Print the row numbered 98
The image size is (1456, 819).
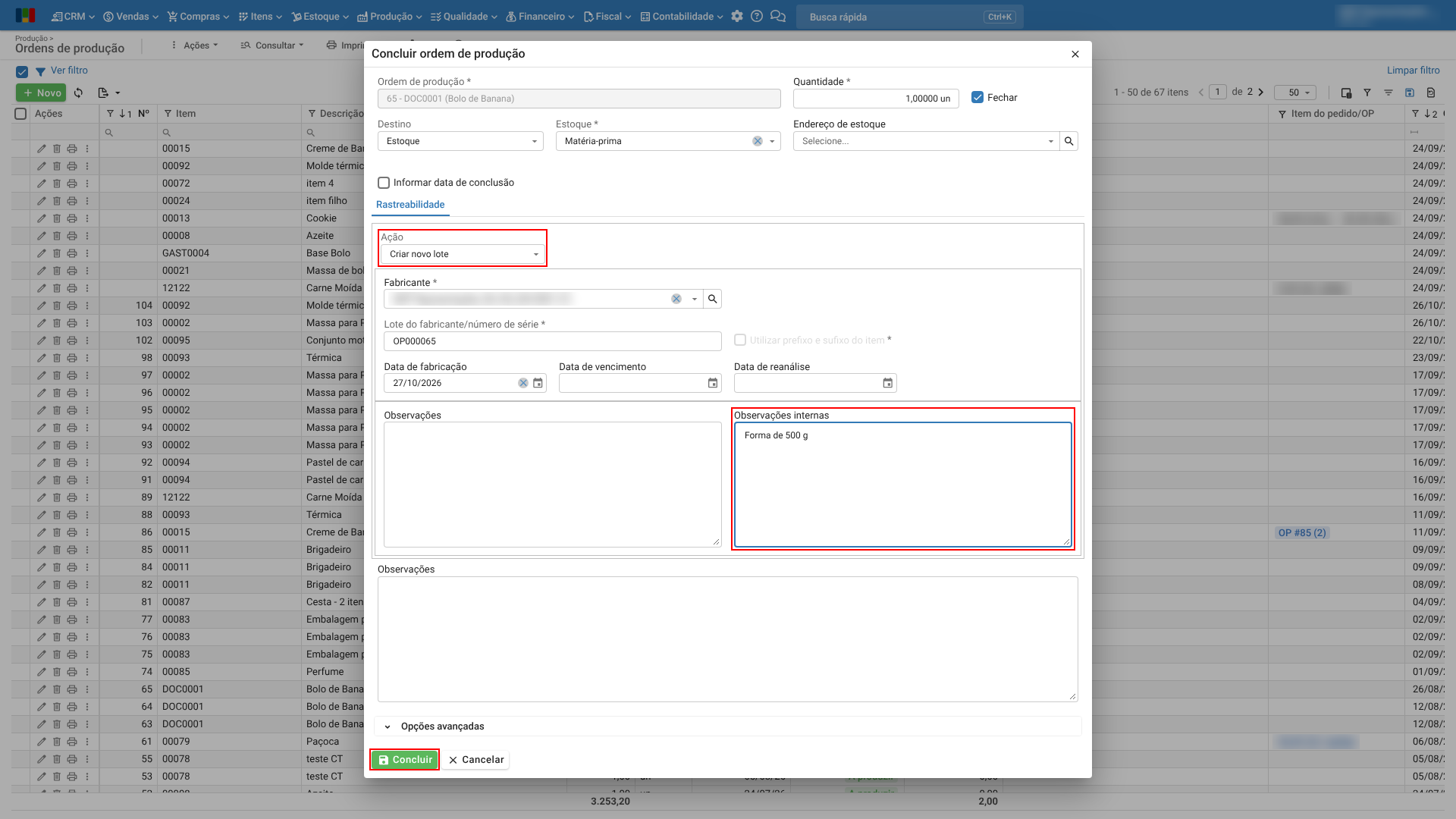click(x=72, y=358)
